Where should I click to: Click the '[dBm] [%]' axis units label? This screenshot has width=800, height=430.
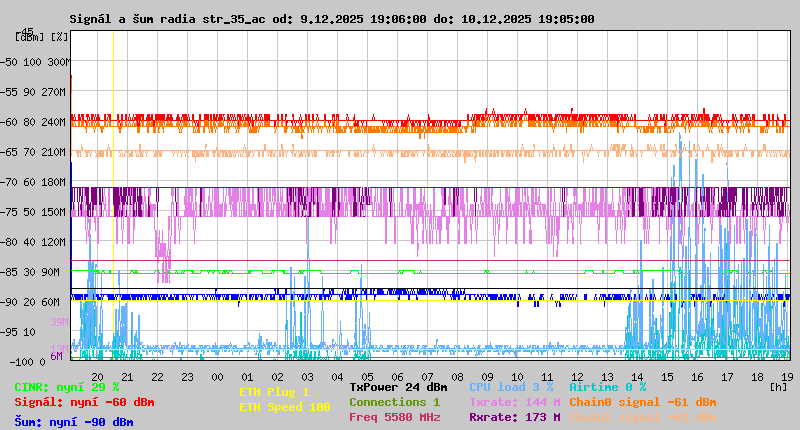pyautogui.click(x=41, y=36)
